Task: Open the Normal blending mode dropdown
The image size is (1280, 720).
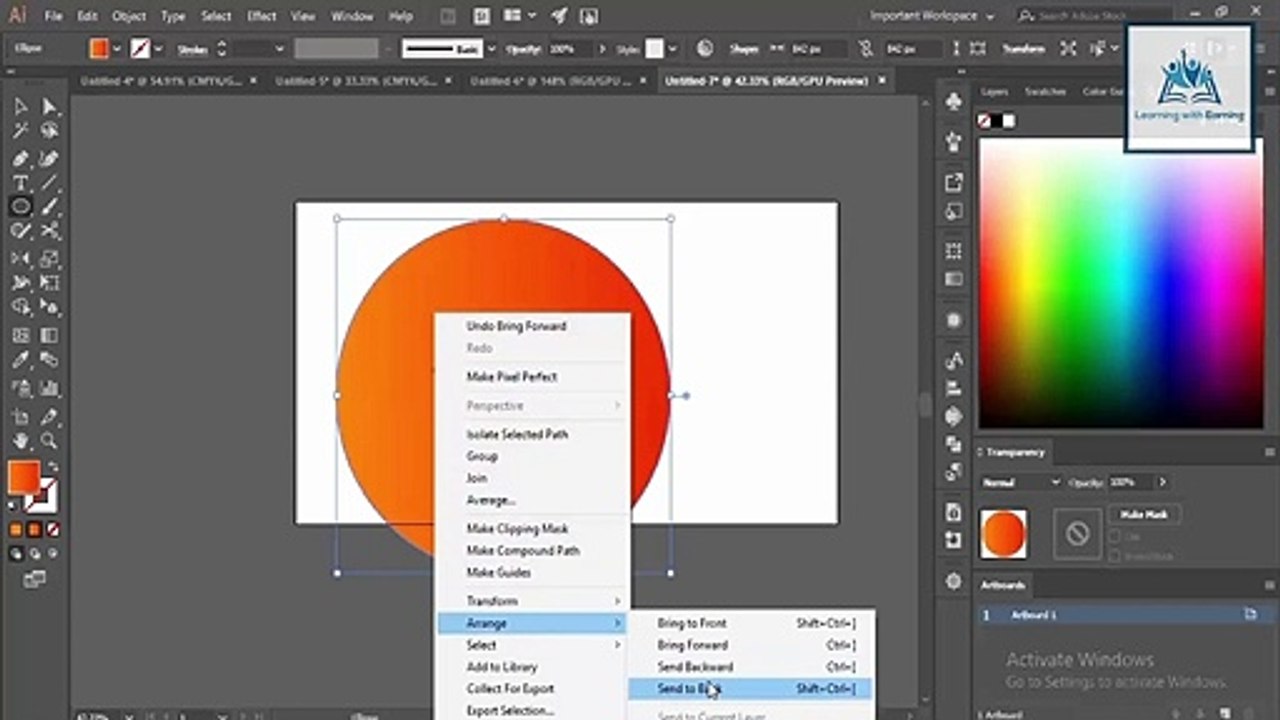Action: pos(1020,482)
